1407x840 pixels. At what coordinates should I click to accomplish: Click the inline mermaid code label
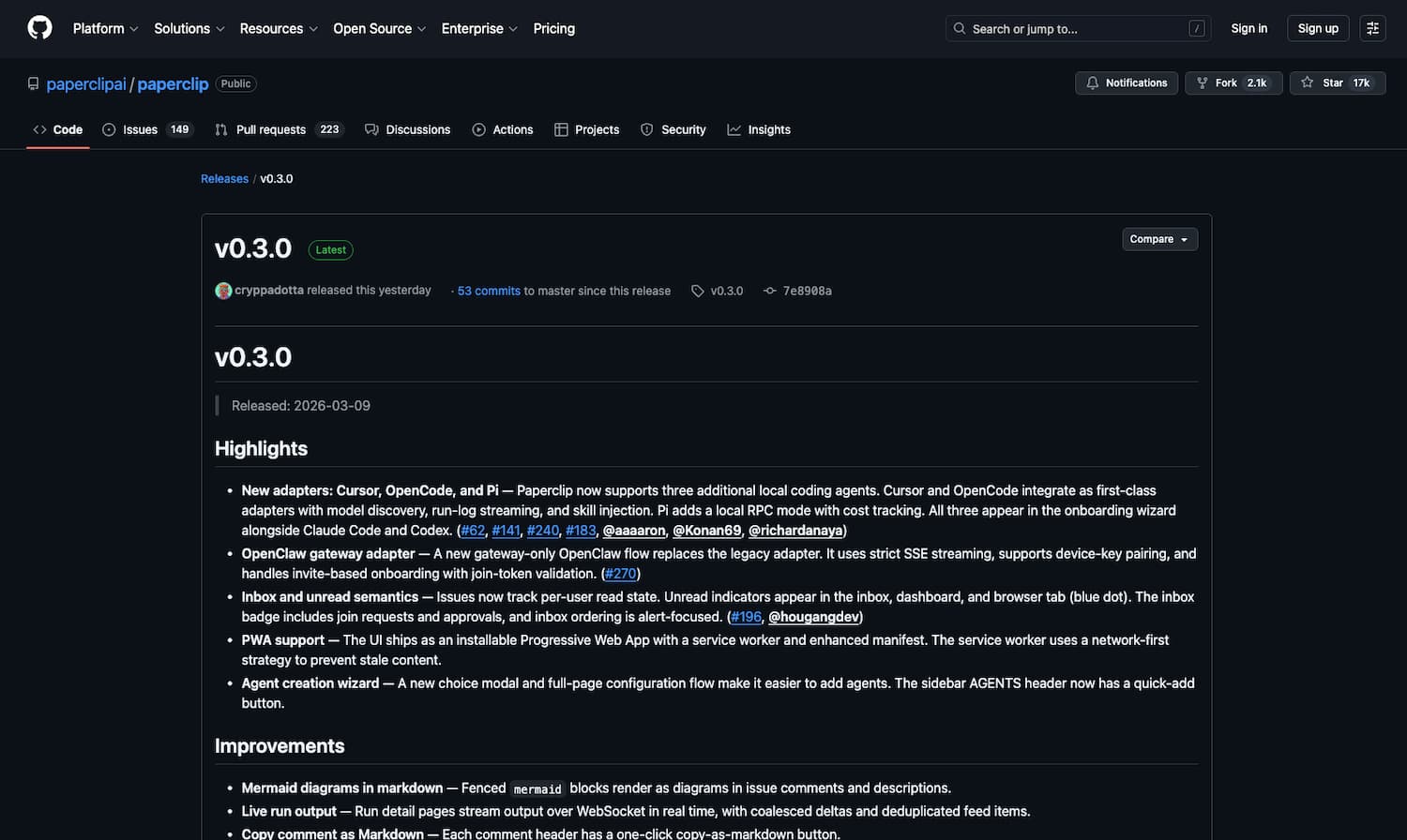tap(537, 789)
